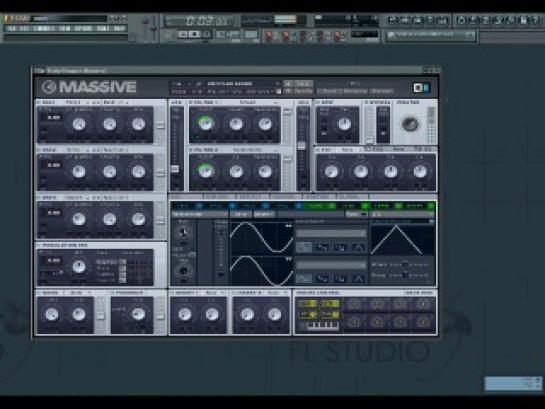Viewport: 545px width, 409px height.
Task: Toggle the Noise section on/off LED
Action: tap(39, 293)
